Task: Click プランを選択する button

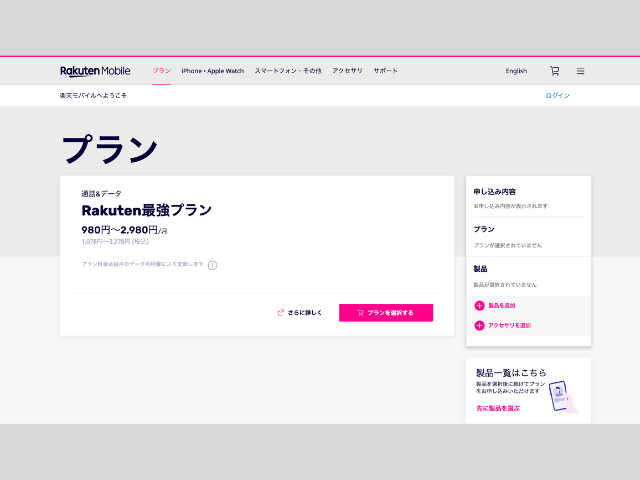Action: point(386,313)
